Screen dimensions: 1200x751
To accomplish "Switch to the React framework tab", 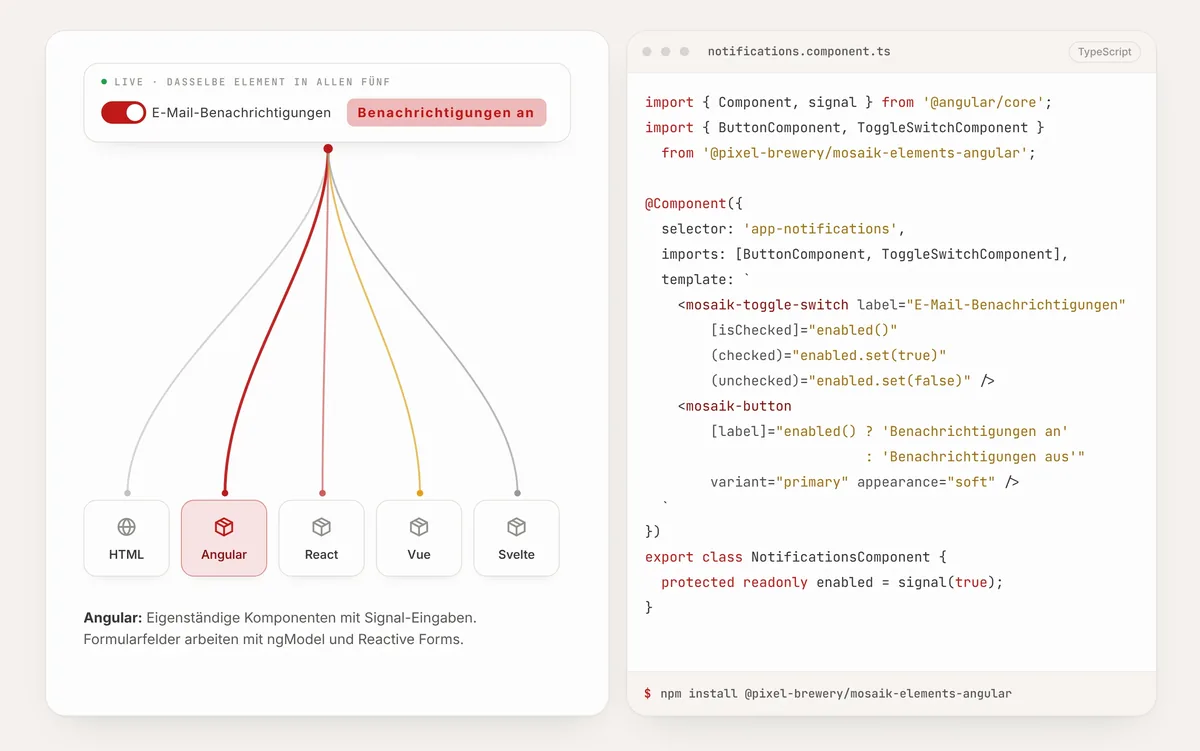I will pyautogui.click(x=321, y=538).
